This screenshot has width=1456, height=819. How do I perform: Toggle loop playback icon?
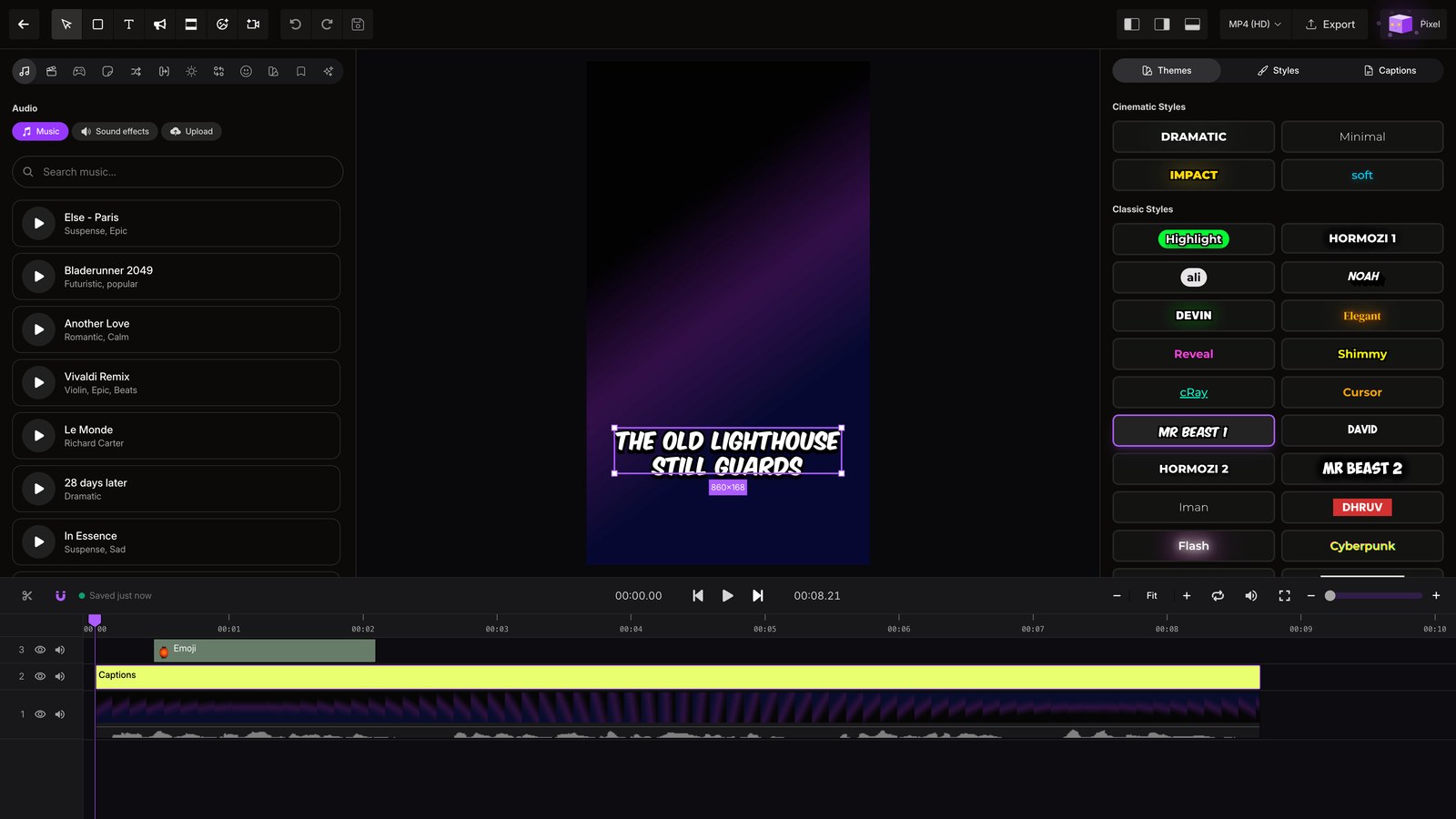point(1218,596)
